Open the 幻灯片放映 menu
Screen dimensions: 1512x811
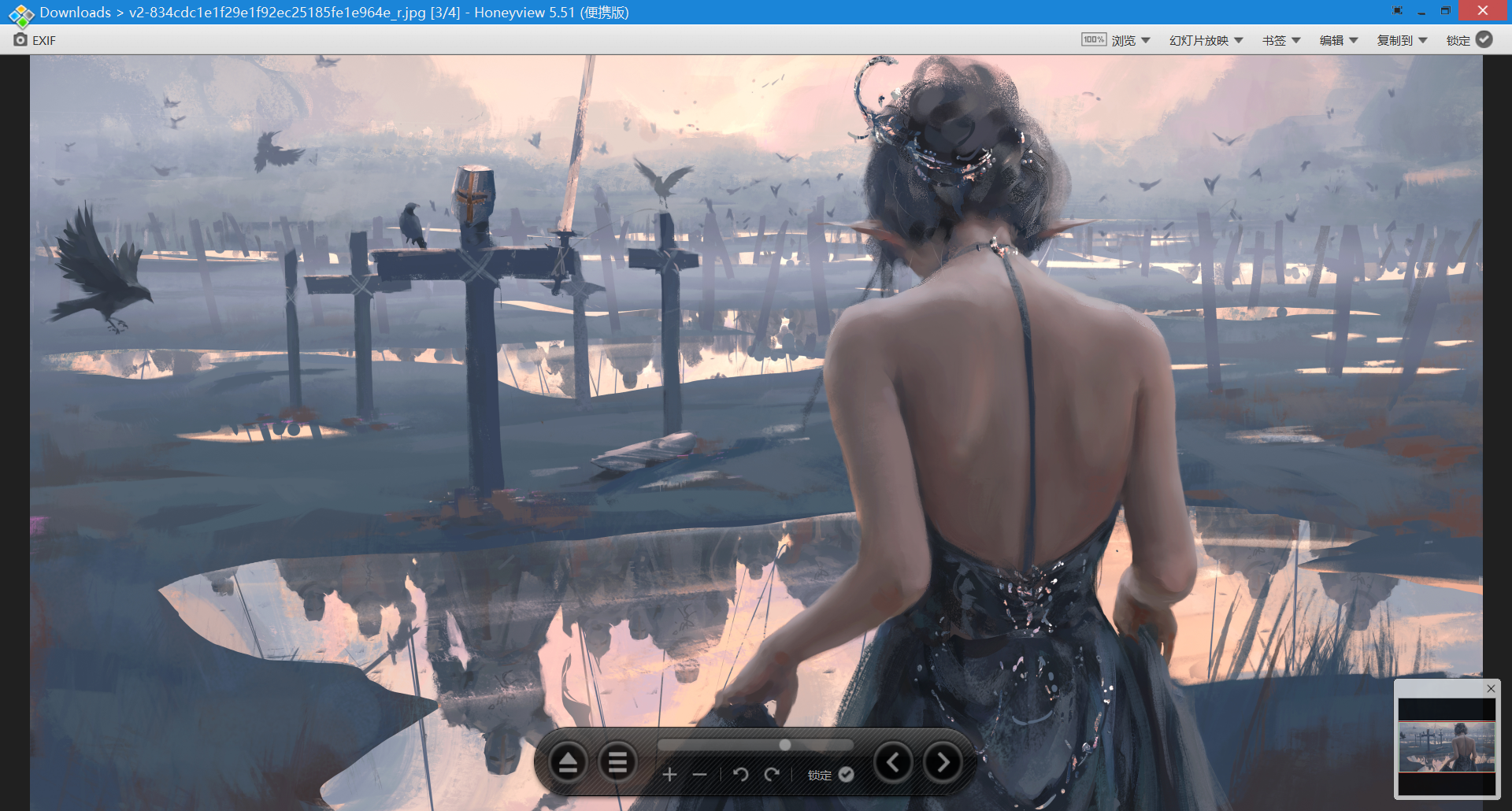tap(1199, 40)
